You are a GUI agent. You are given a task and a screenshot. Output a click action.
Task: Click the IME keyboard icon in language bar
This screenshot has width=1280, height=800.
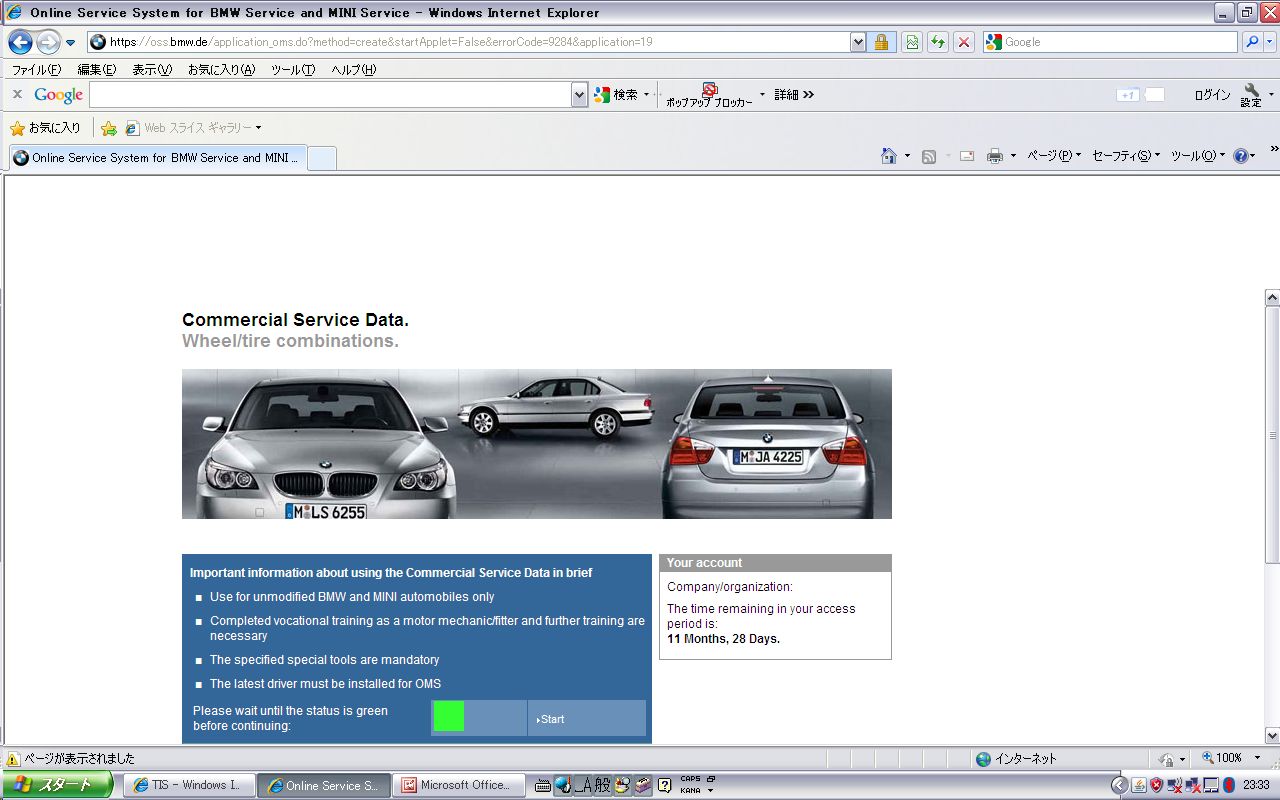pos(543,786)
